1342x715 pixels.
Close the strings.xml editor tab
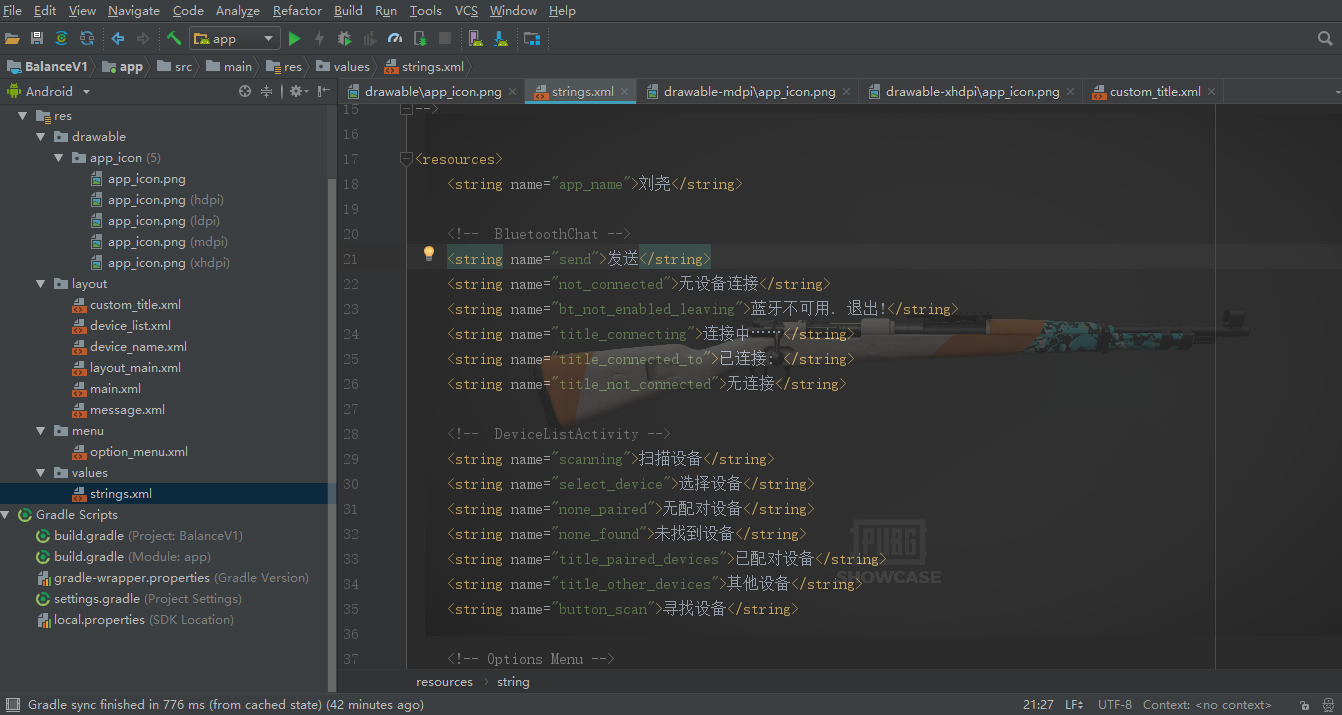[x=625, y=91]
